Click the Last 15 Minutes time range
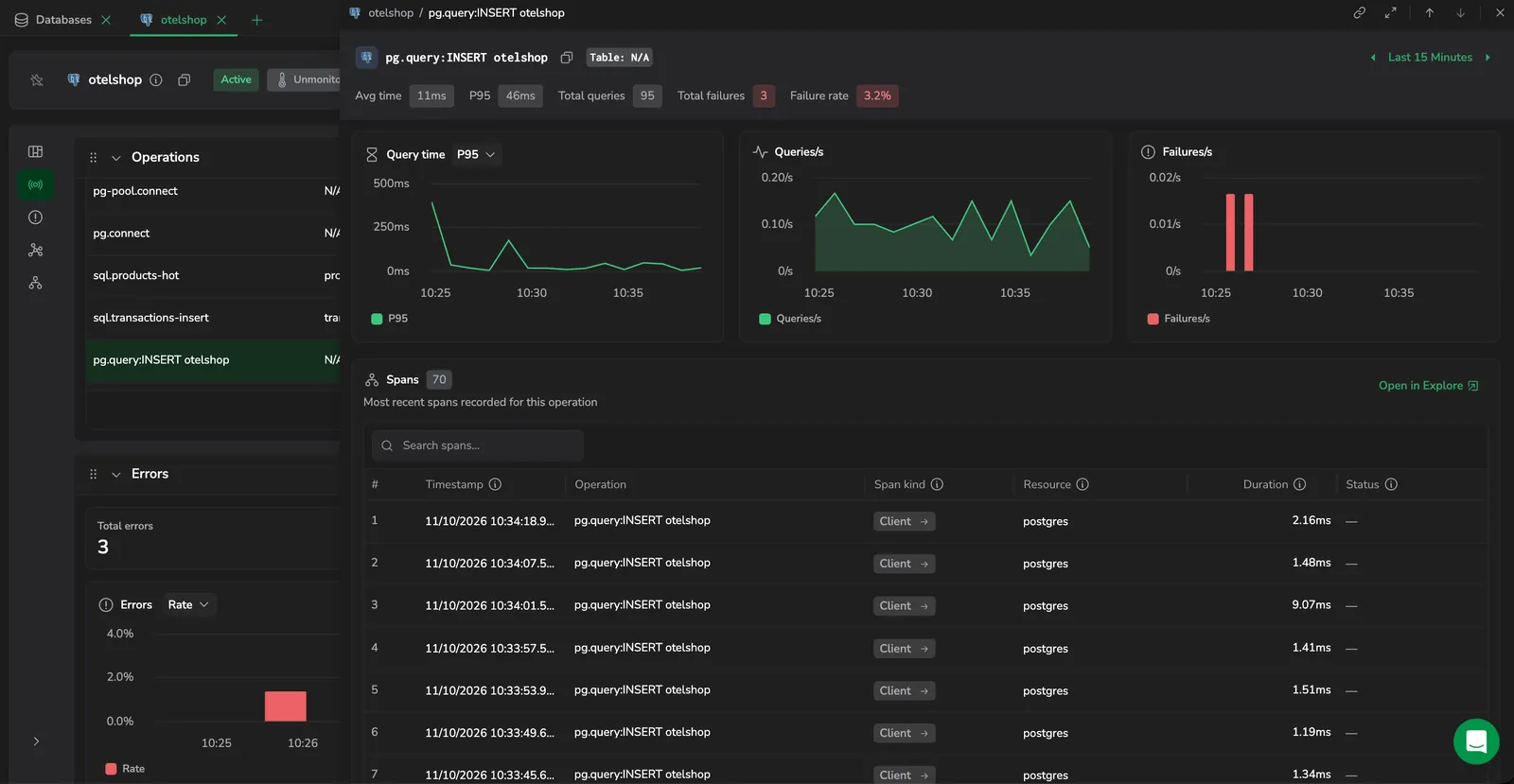 tap(1430, 58)
